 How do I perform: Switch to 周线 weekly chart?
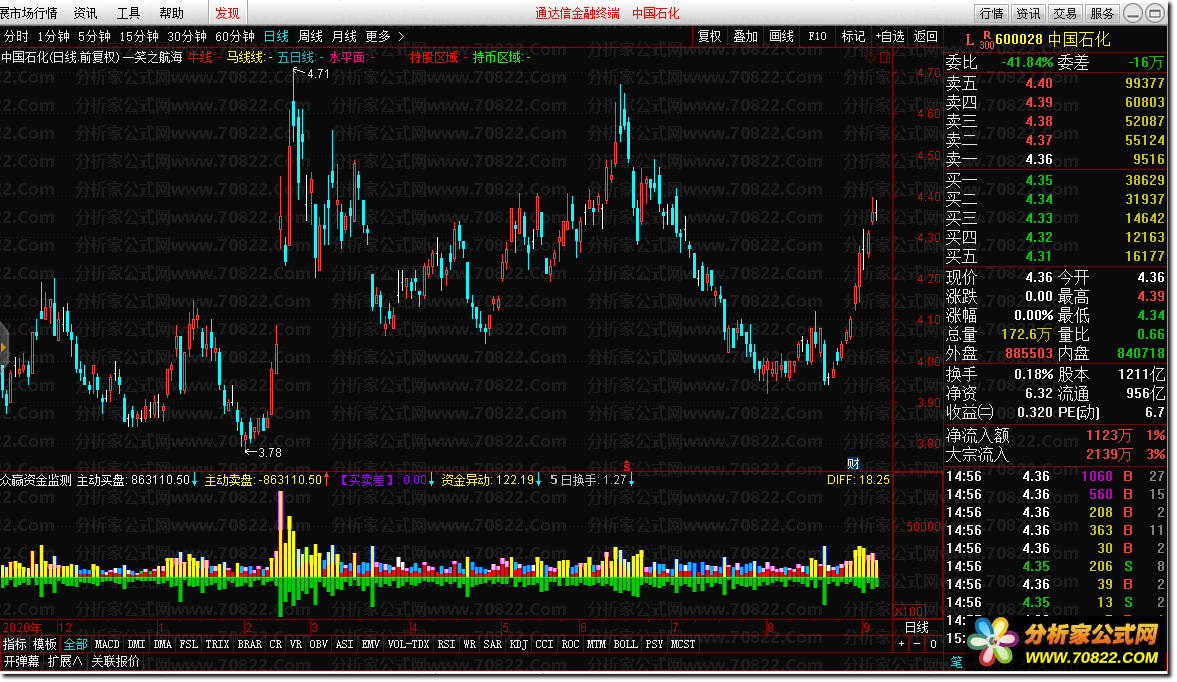click(x=310, y=36)
